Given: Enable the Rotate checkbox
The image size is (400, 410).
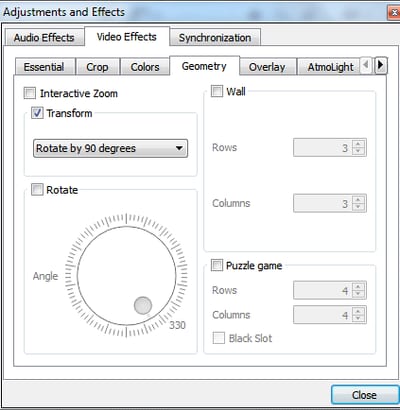Looking at the screenshot, I should point(37,190).
